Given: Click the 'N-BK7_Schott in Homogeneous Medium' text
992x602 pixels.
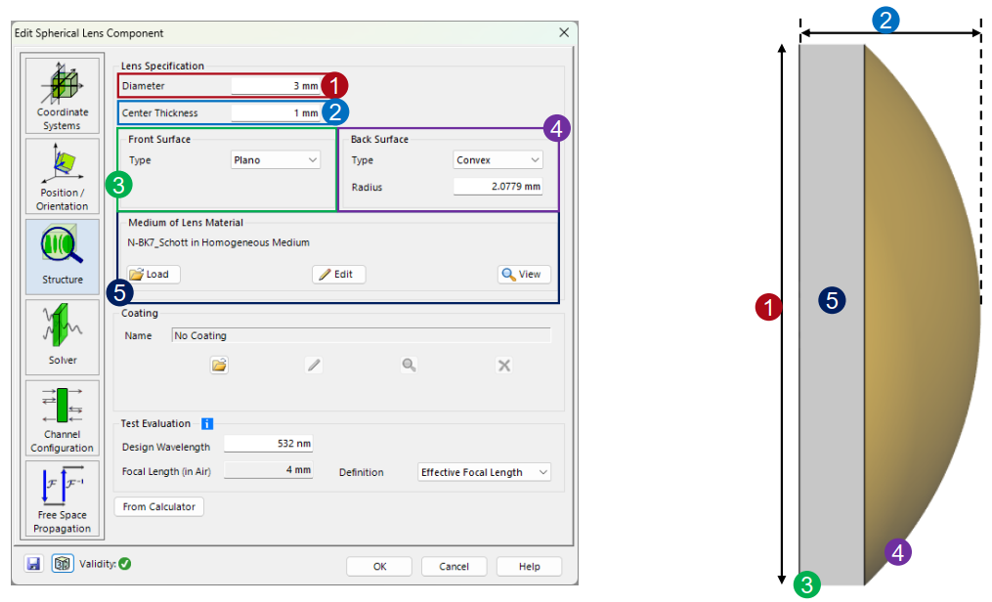Looking at the screenshot, I should (218, 242).
